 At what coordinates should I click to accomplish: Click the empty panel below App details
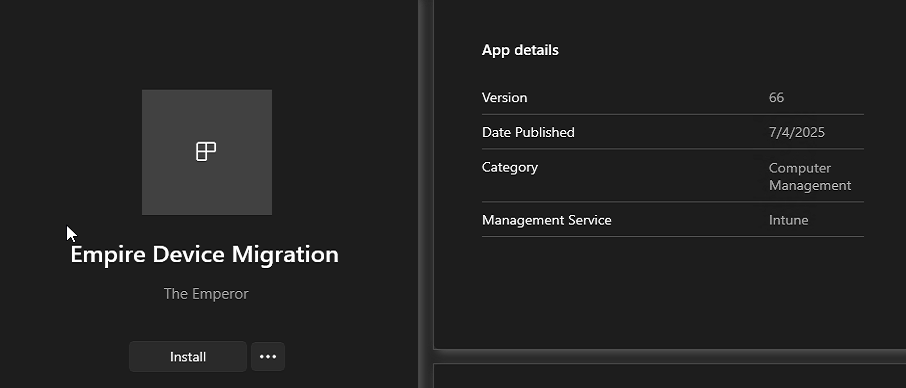[x=670, y=292]
